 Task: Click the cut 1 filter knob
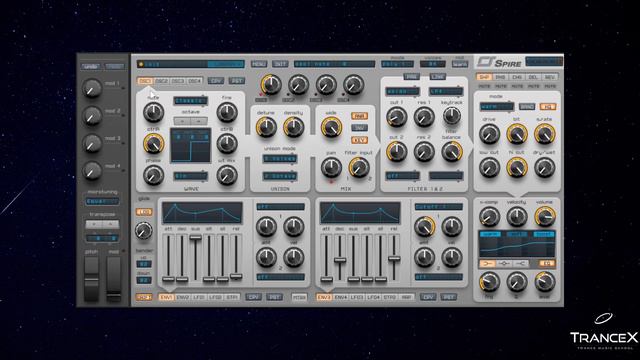point(397,118)
